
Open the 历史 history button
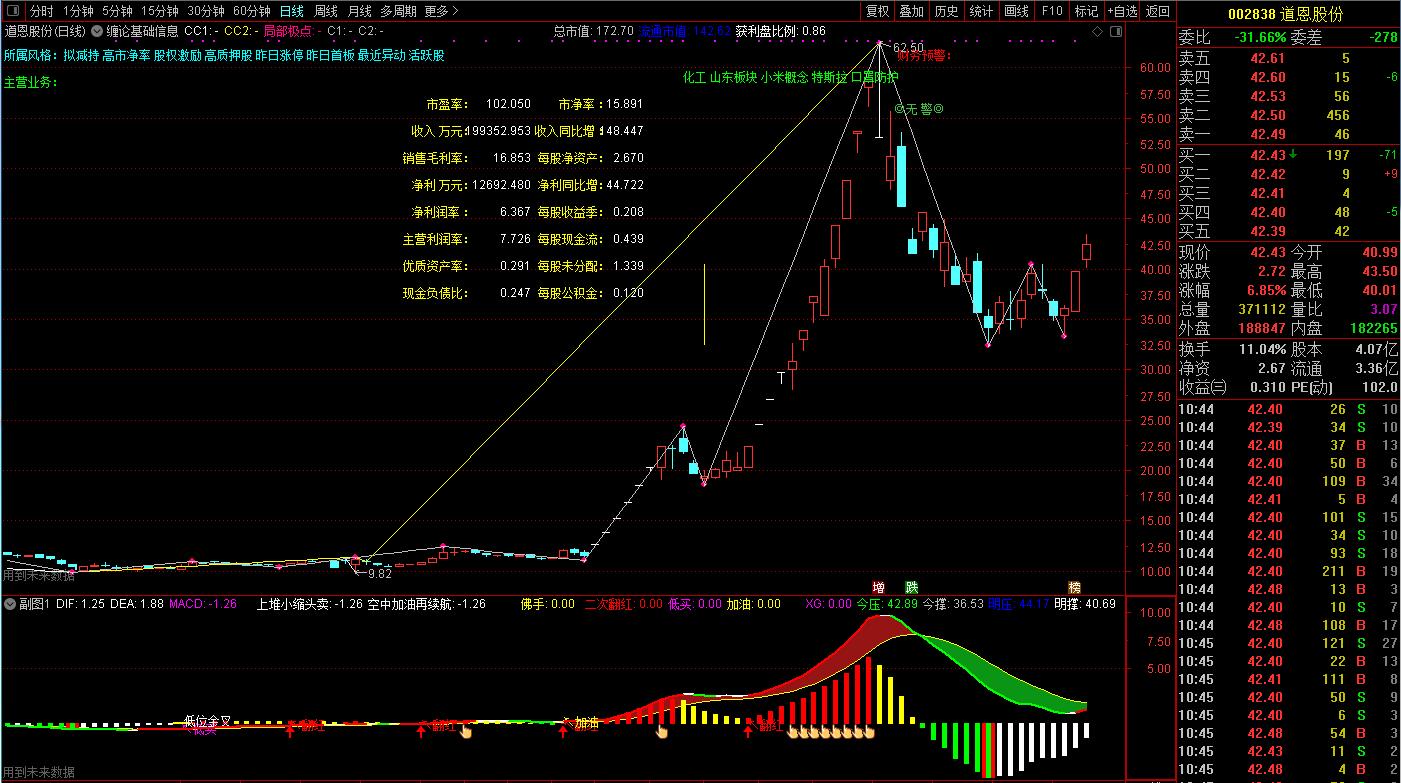click(x=946, y=11)
